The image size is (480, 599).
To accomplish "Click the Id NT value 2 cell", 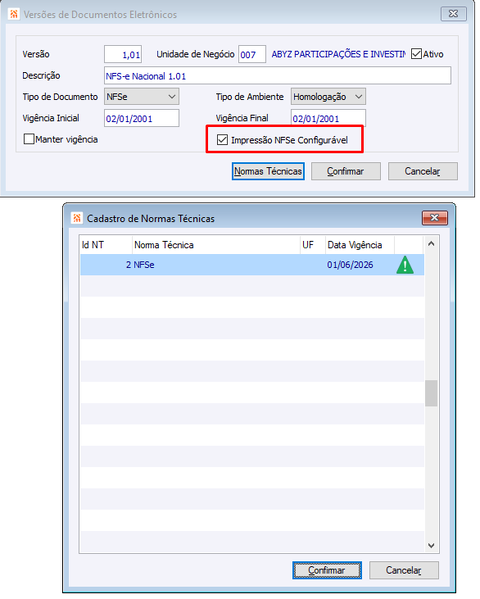I will click(106, 265).
